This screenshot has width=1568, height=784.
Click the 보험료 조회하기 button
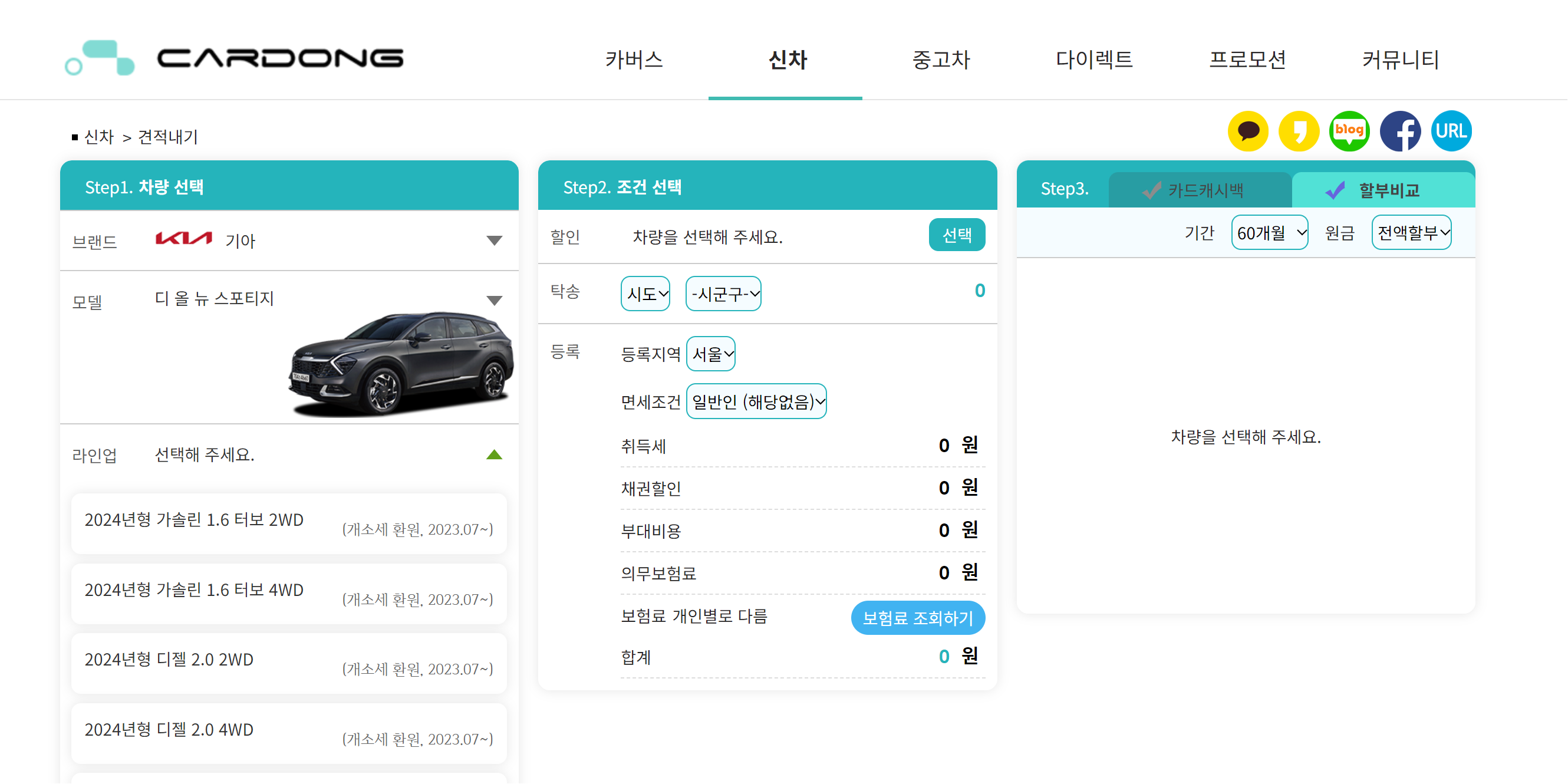[x=917, y=618]
